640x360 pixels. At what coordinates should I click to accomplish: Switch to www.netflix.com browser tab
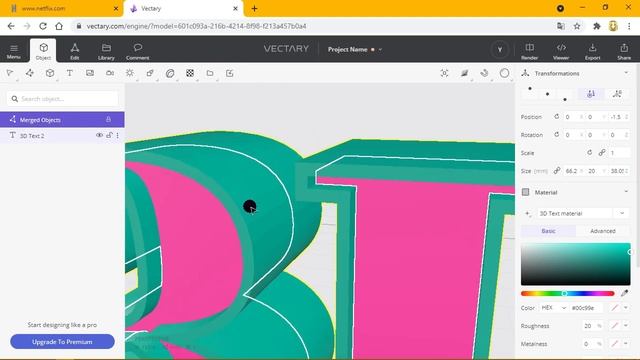tap(61, 9)
